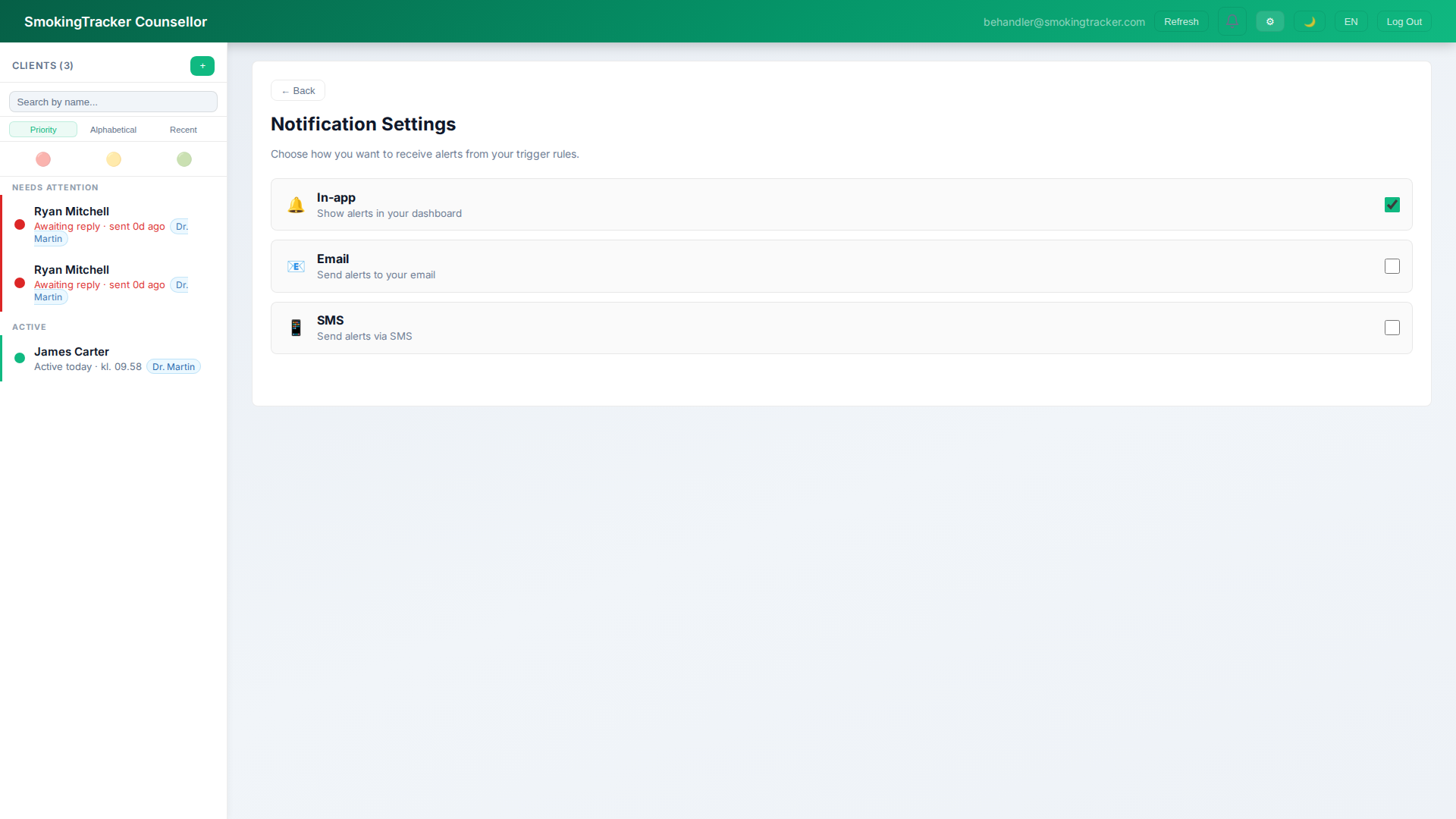Click the Refresh link
Image resolution: width=1456 pixels, height=819 pixels.
1181,21
